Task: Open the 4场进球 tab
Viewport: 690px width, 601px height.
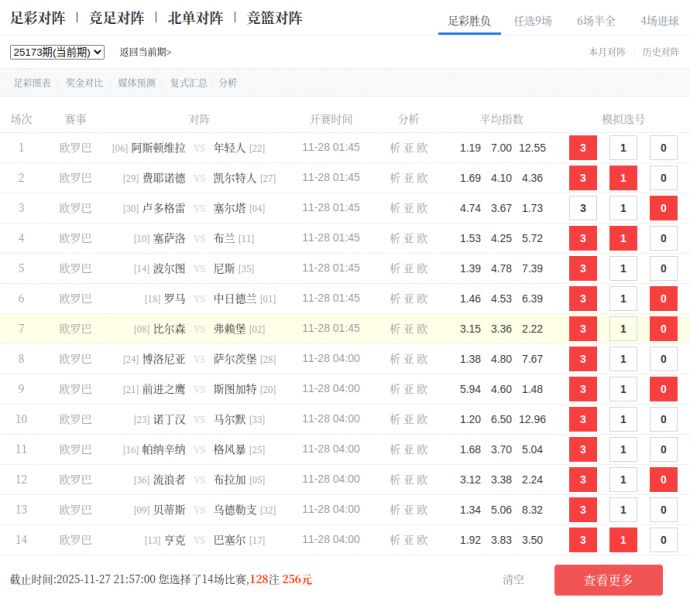Action: (659, 21)
